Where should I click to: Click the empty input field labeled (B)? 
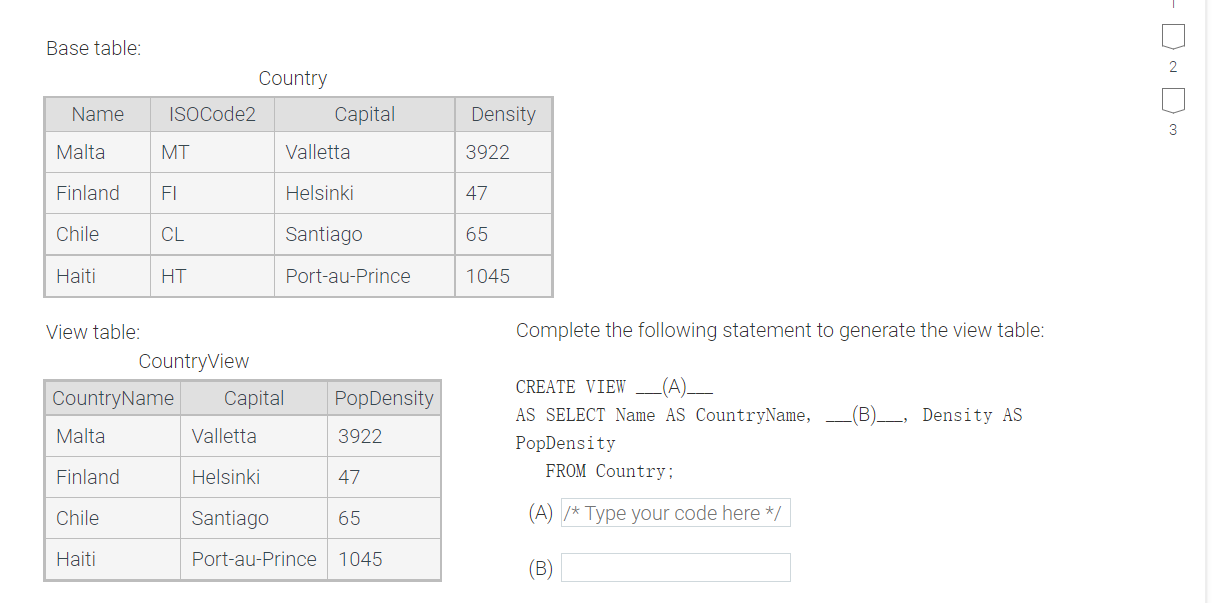pos(675,567)
